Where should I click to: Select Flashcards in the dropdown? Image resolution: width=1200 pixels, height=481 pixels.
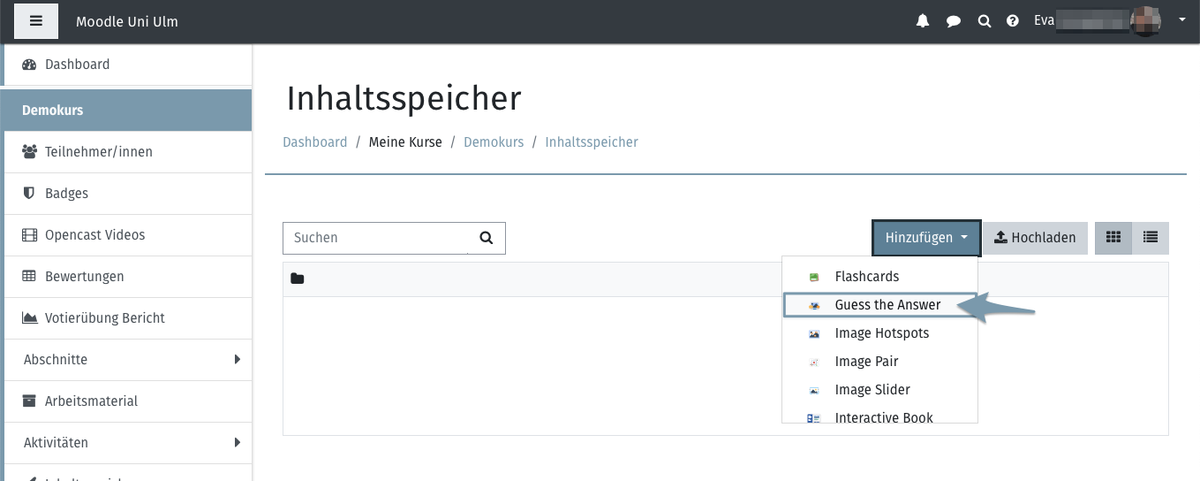click(x=866, y=277)
